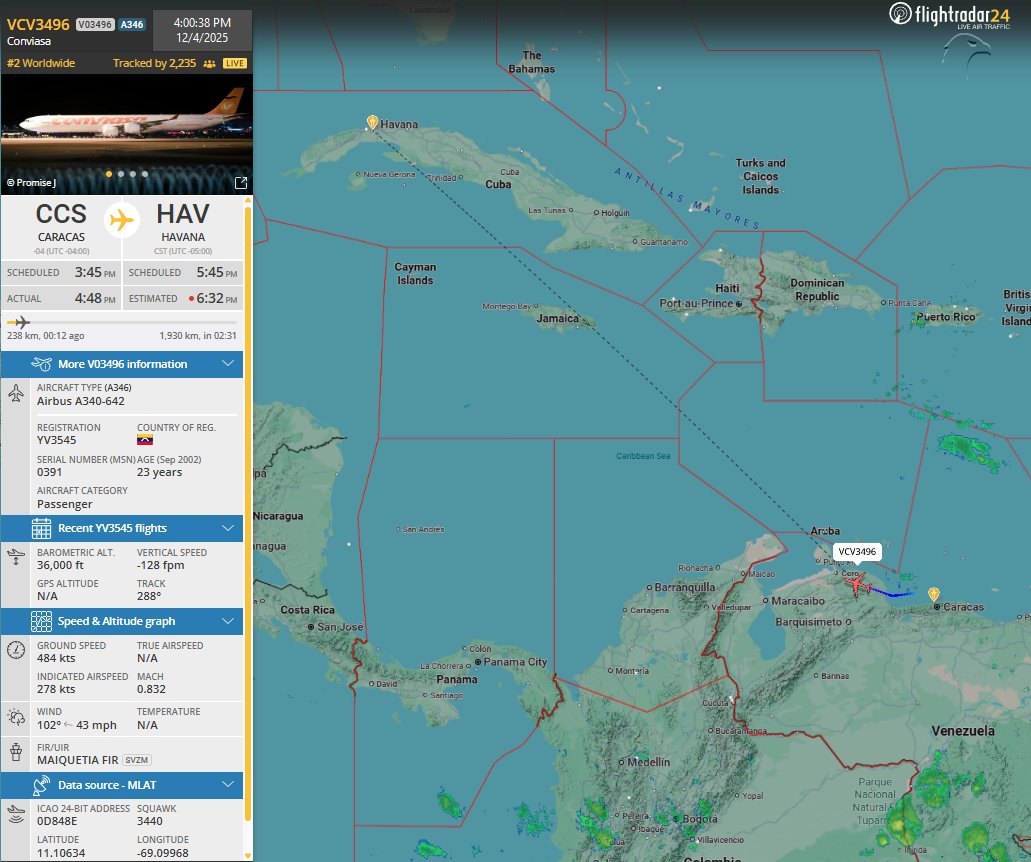Click the side panel orange scrollbar

pos(248,513)
